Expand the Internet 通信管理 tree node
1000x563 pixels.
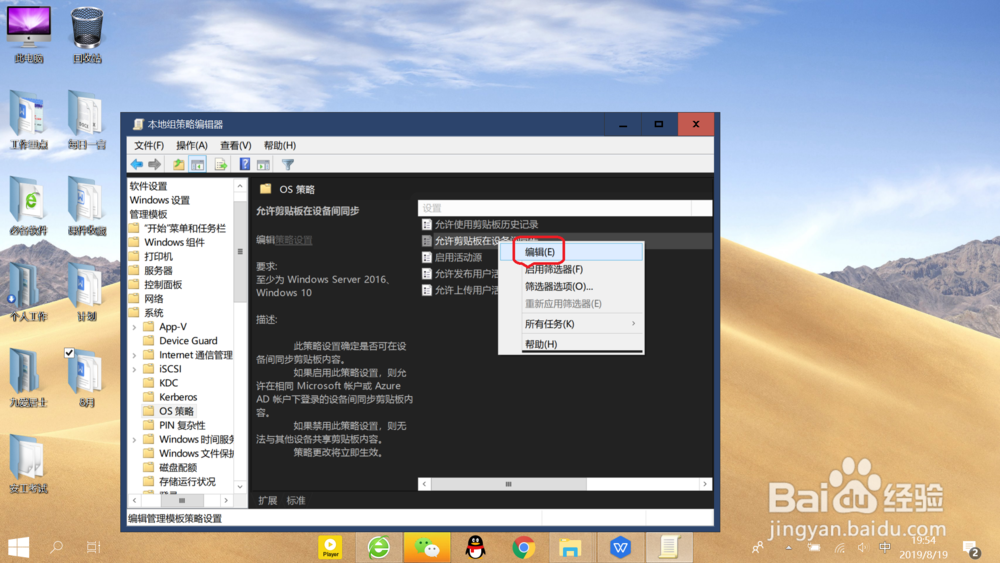135,355
